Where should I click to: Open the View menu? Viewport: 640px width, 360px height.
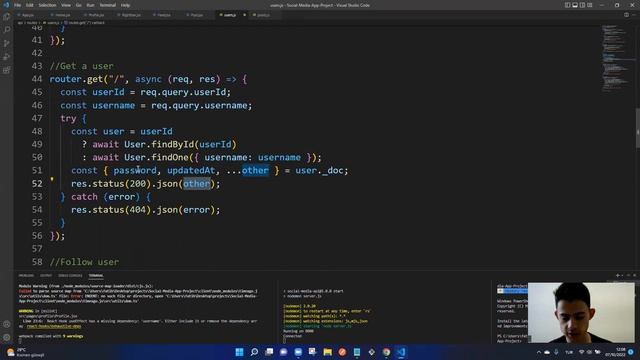point(66,5)
